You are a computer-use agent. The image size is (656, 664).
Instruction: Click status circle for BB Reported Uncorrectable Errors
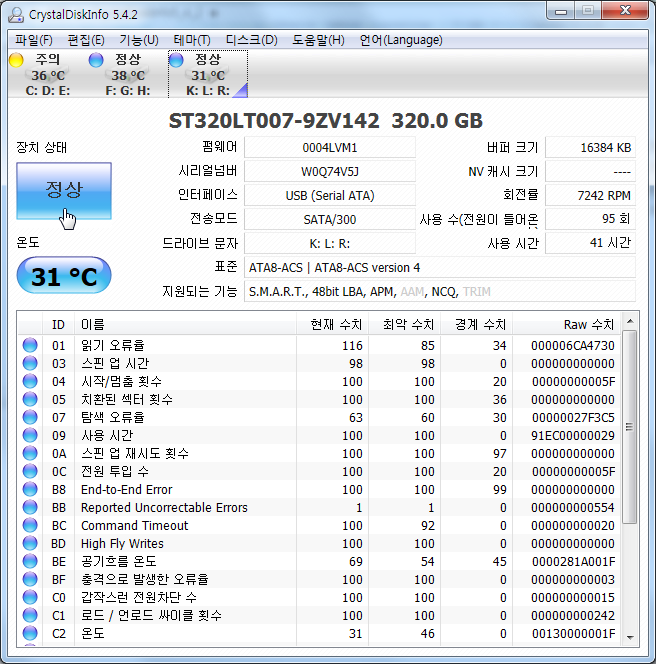pyautogui.click(x=30, y=507)
